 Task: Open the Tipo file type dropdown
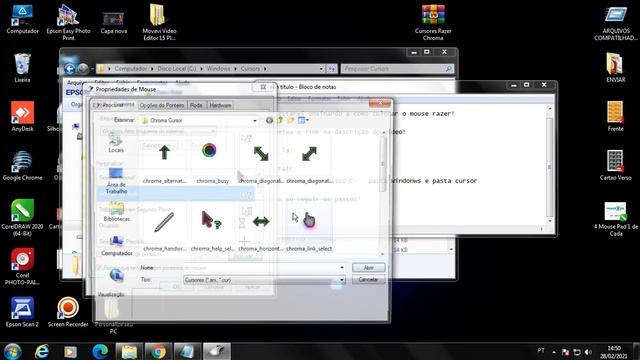coord(264,280)
